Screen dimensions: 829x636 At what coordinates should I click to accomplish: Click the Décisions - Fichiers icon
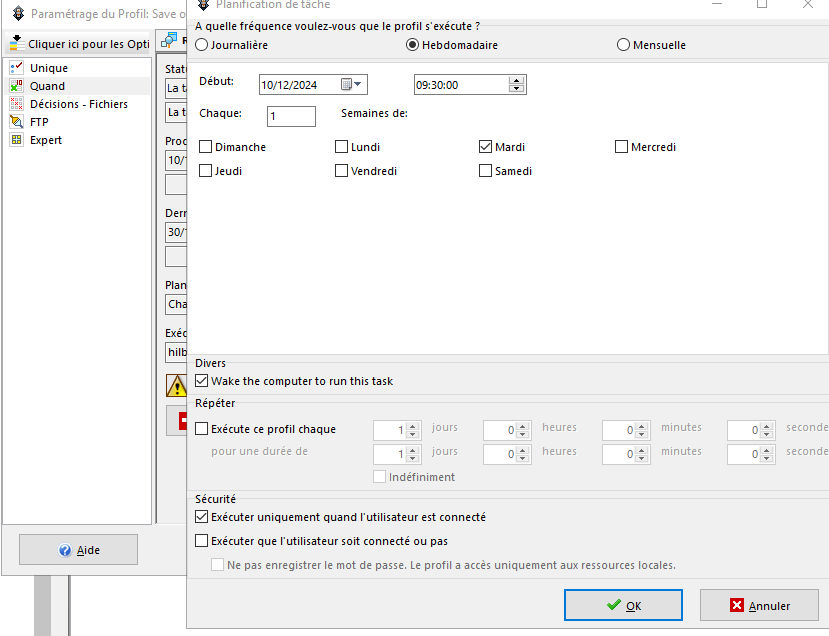pyautogui.click(x=16, y=104)
